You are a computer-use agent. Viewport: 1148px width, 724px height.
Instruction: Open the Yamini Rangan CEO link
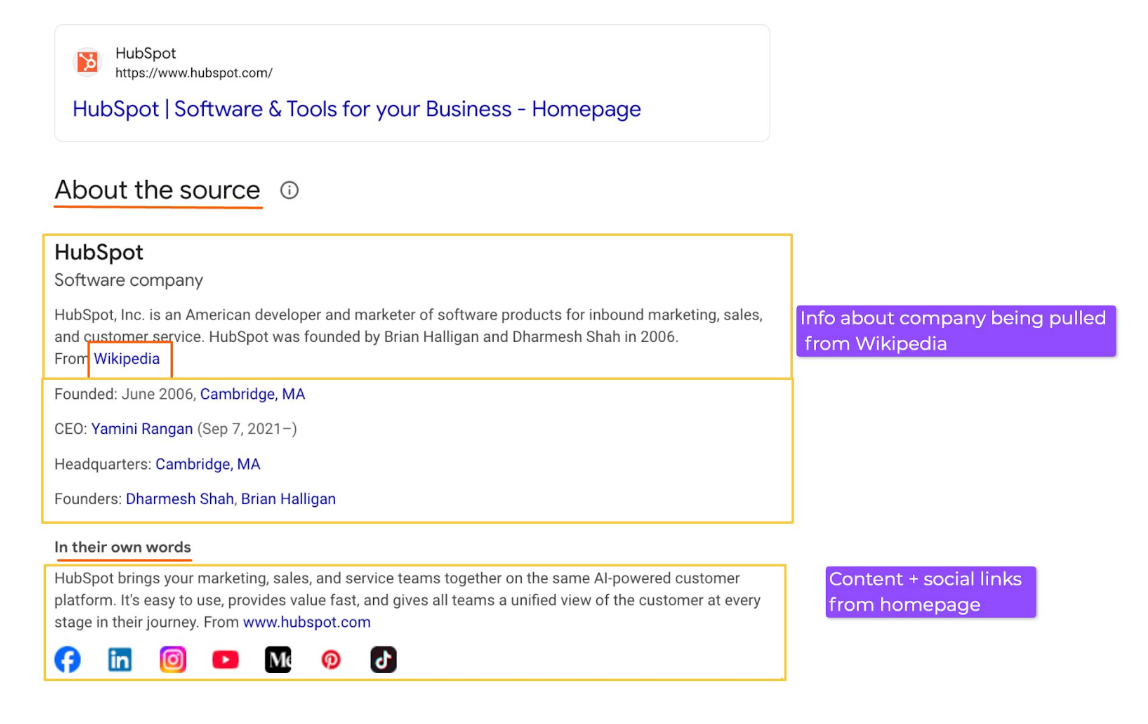[x=142, y=429]
